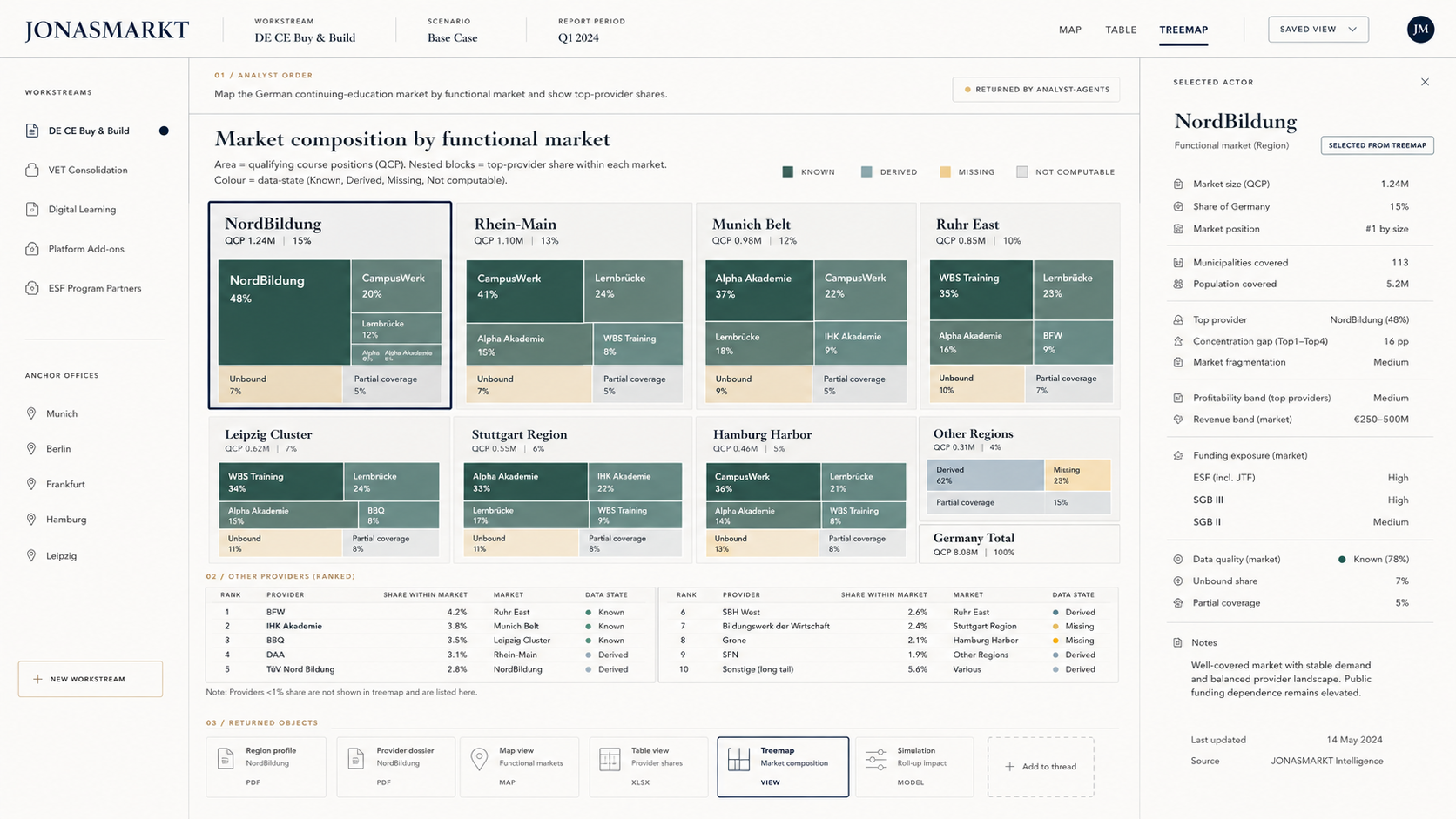
Task: Open the Map view pin icon
Action: (479, 759)
